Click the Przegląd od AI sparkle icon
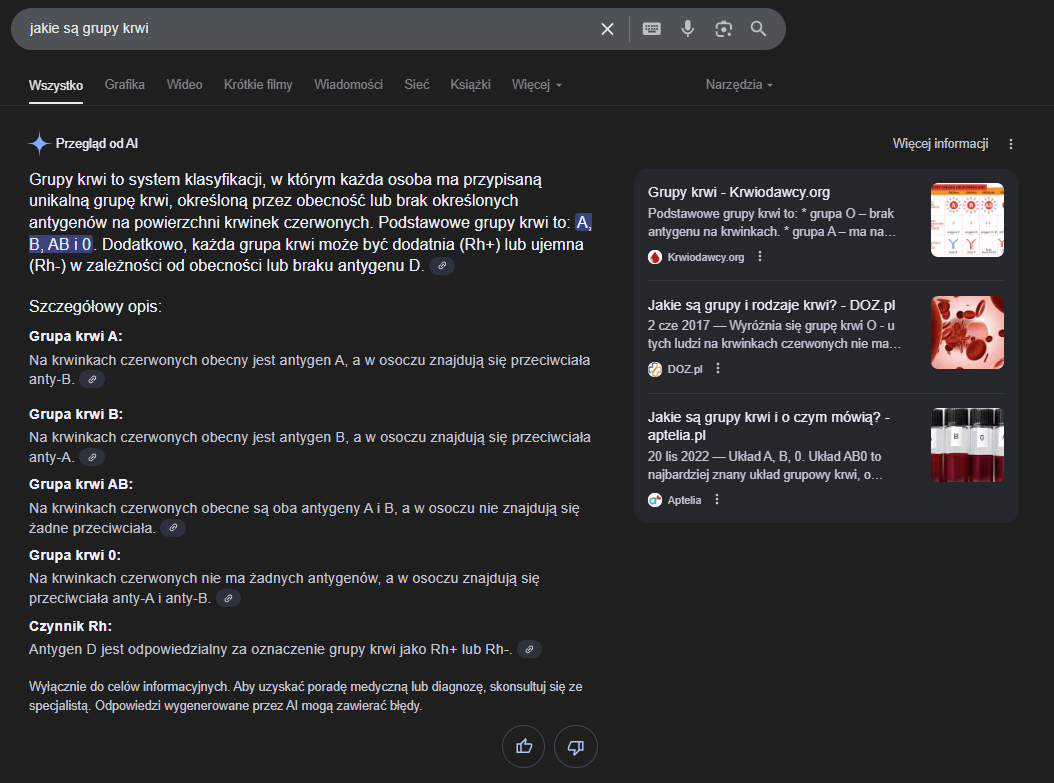1054x783 pixels. pyautogui.click(x=40, y=143)
